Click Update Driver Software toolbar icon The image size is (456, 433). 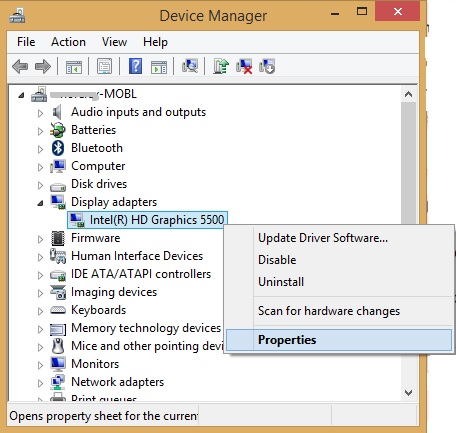click(221, 66)
